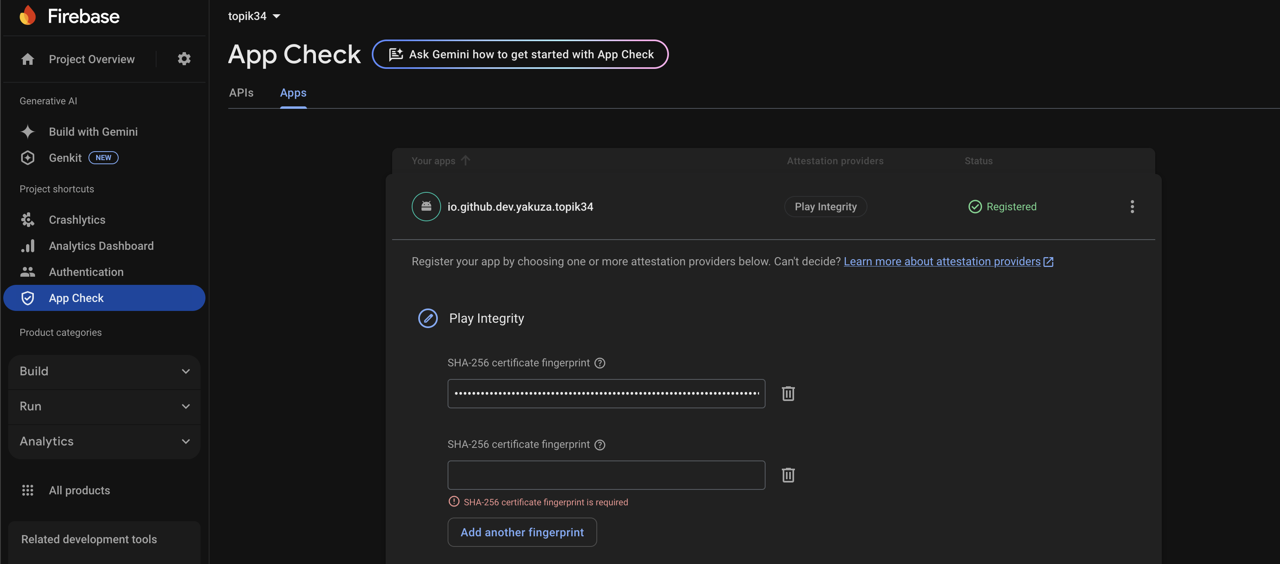
Task: Click the Firebase wordmark text
Action: (x=83, y=16)
